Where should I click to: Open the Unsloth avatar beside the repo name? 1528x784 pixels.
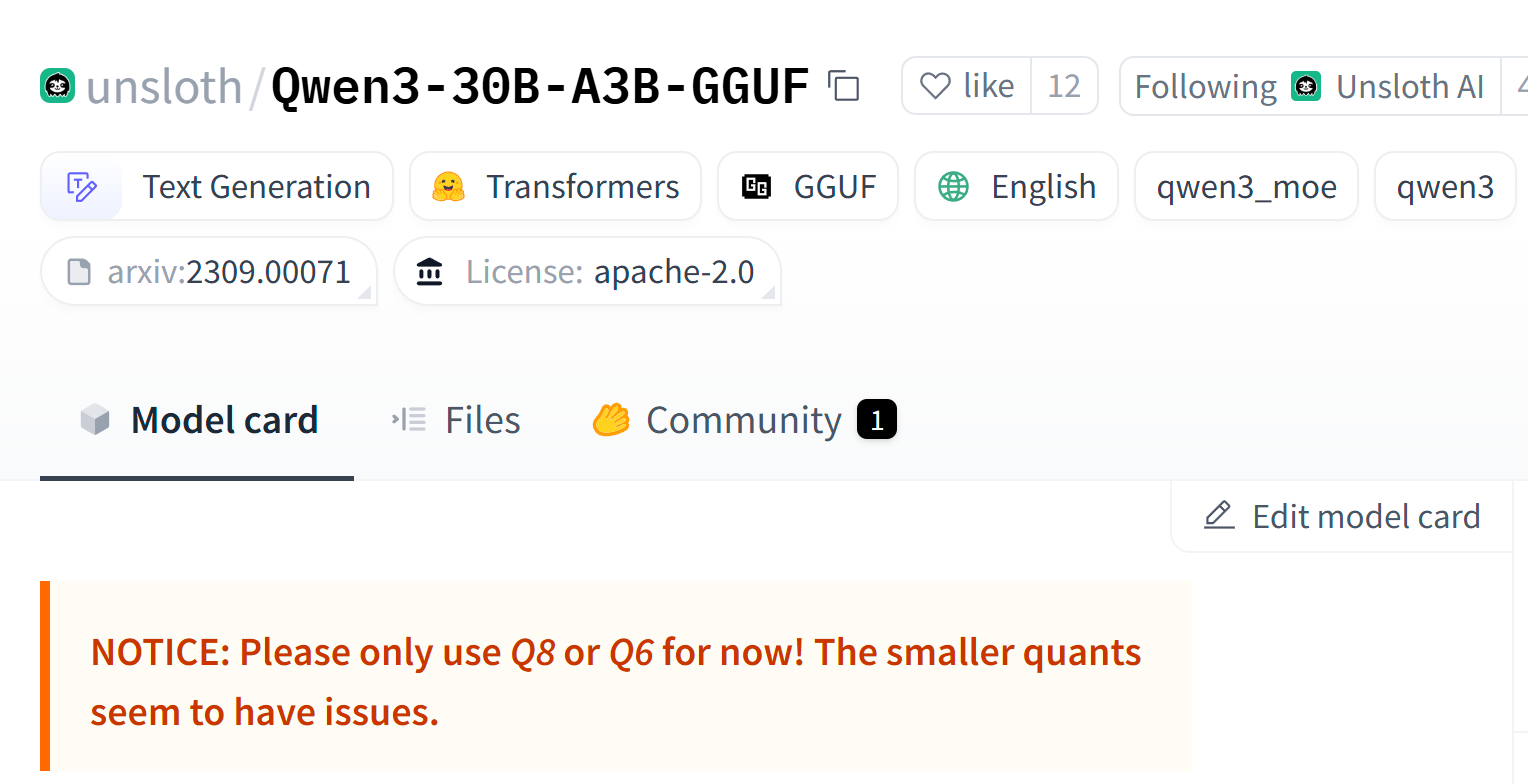tap(58, 86)
